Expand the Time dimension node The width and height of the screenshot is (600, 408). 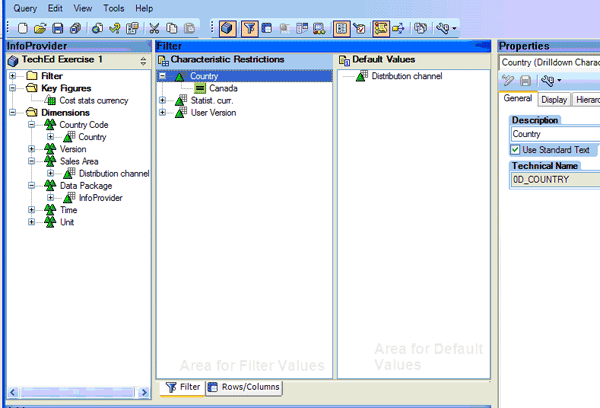[31, 210]
